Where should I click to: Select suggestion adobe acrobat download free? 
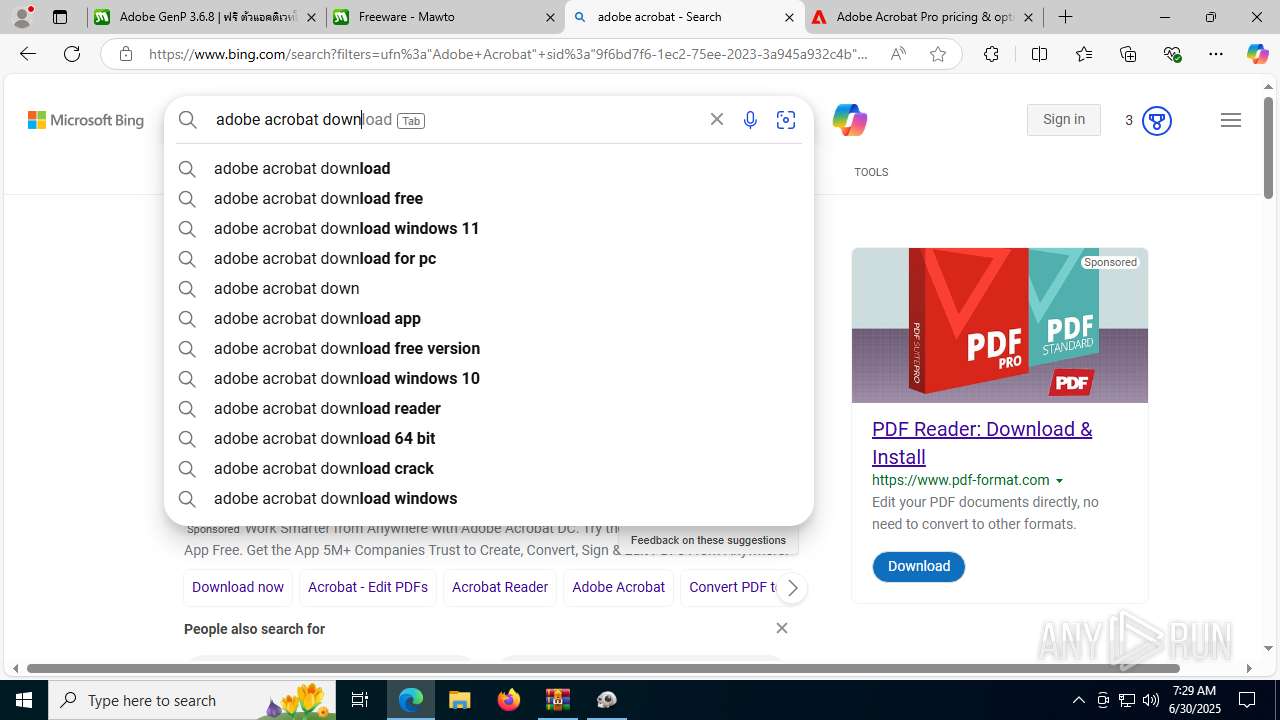click(x=489, y=198)
